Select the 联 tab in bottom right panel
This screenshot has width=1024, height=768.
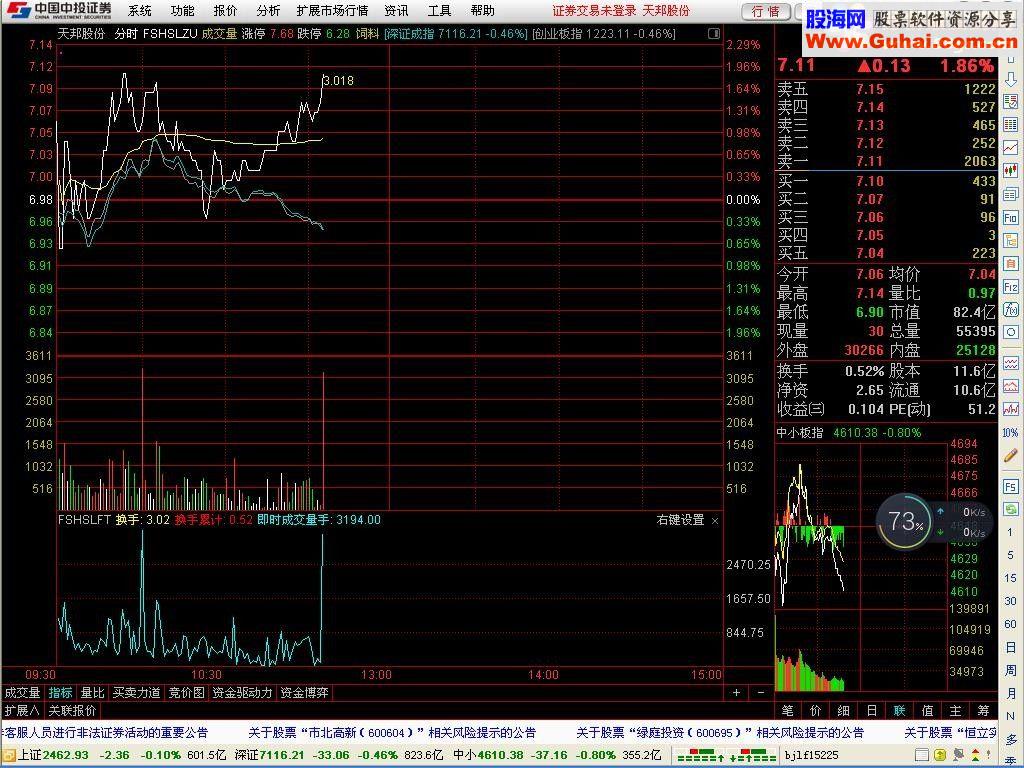coord(899,711)
